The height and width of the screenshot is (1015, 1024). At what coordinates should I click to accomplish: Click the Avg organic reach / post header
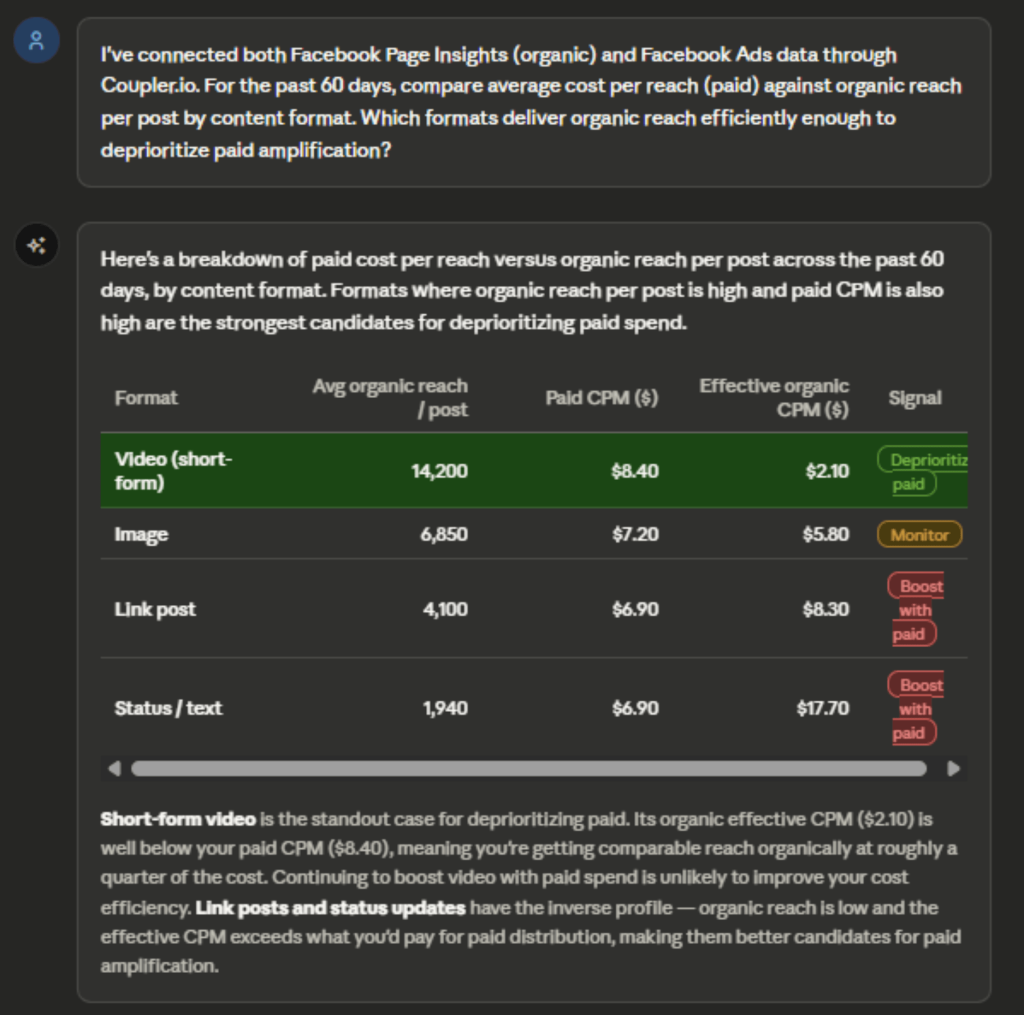click(390, 398)
